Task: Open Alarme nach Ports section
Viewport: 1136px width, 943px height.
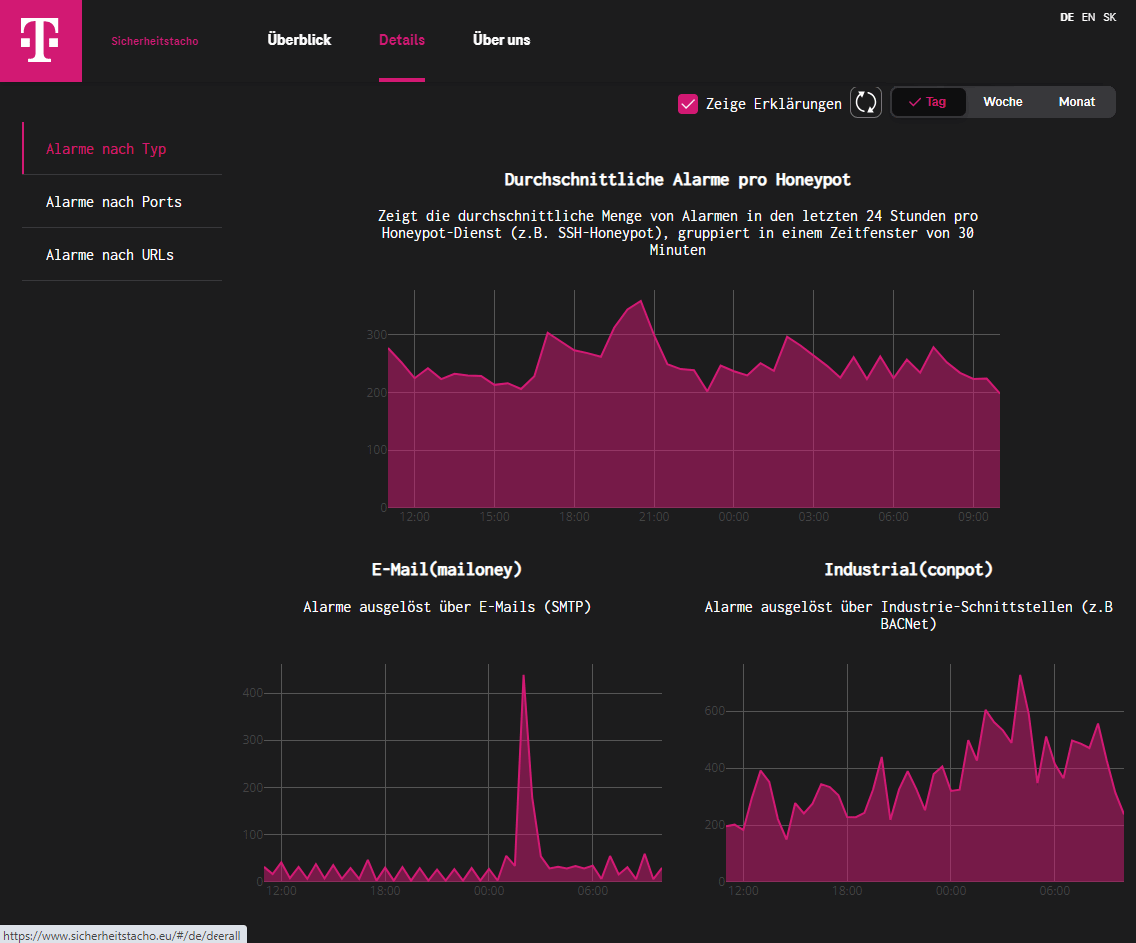Action: (114, 202)
